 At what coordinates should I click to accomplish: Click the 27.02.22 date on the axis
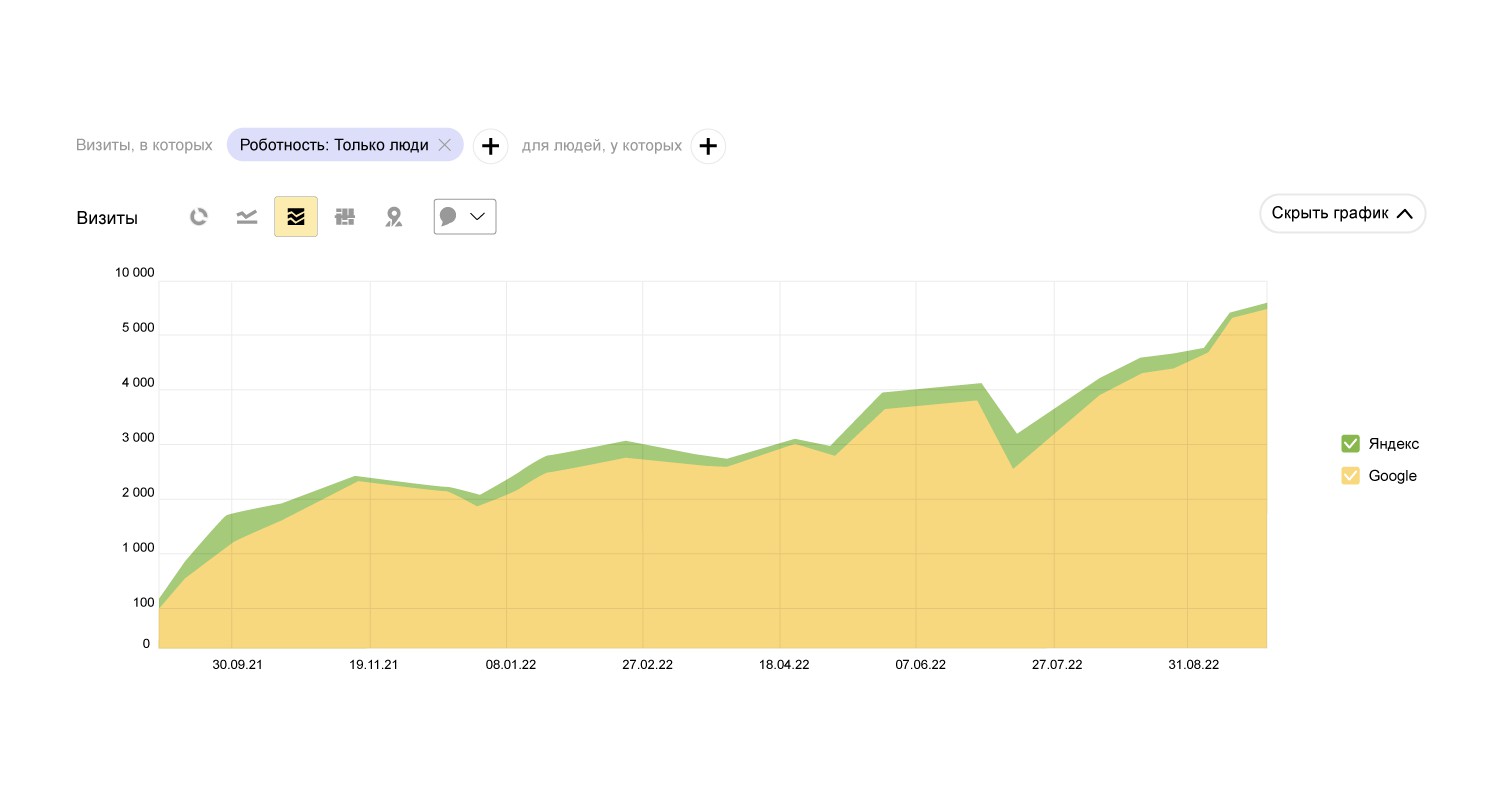pyautogui.click(x=647, y=665)
